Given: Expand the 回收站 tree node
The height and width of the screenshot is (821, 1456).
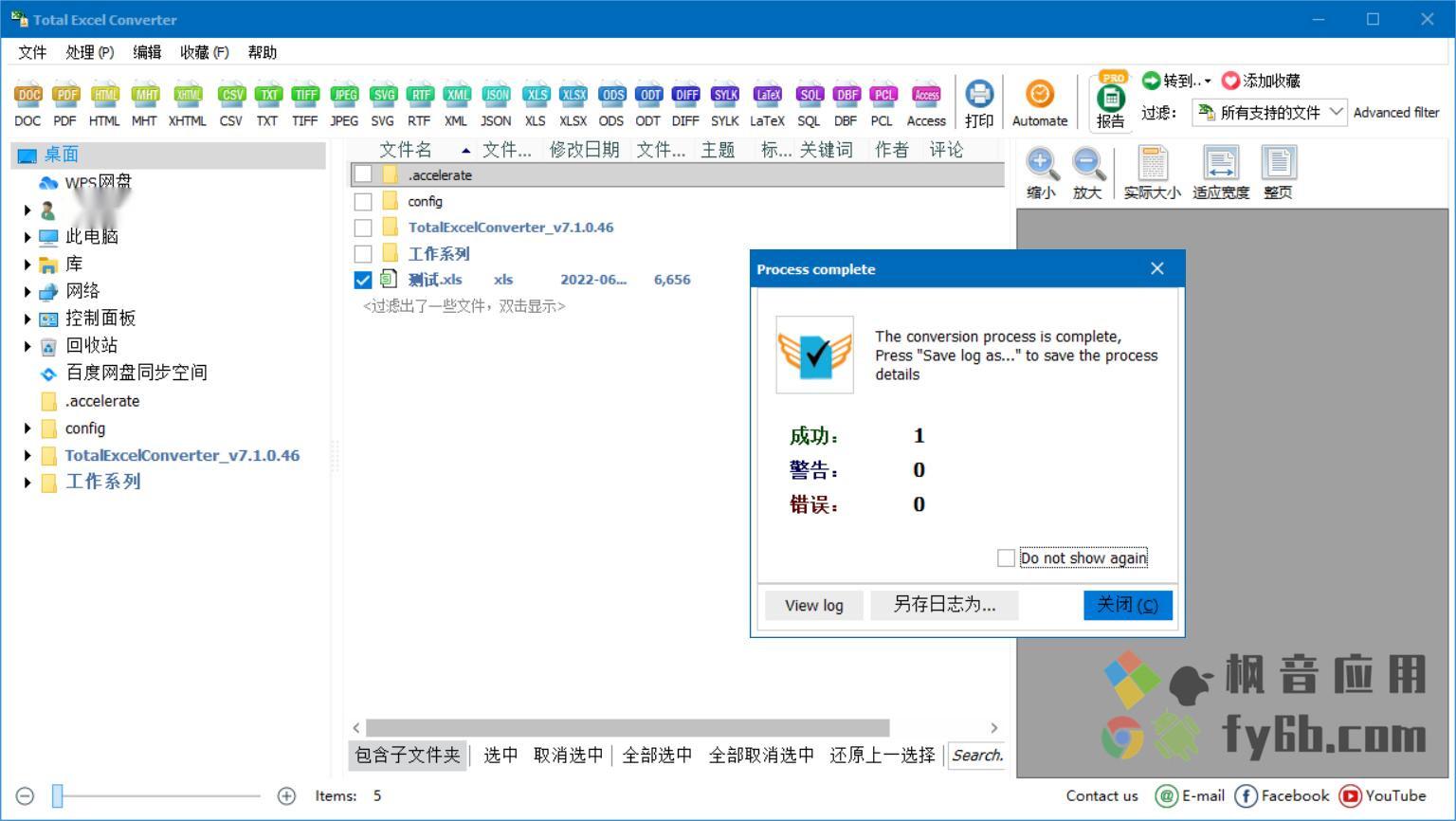Looking at the screenshot, I should point(27,346).
